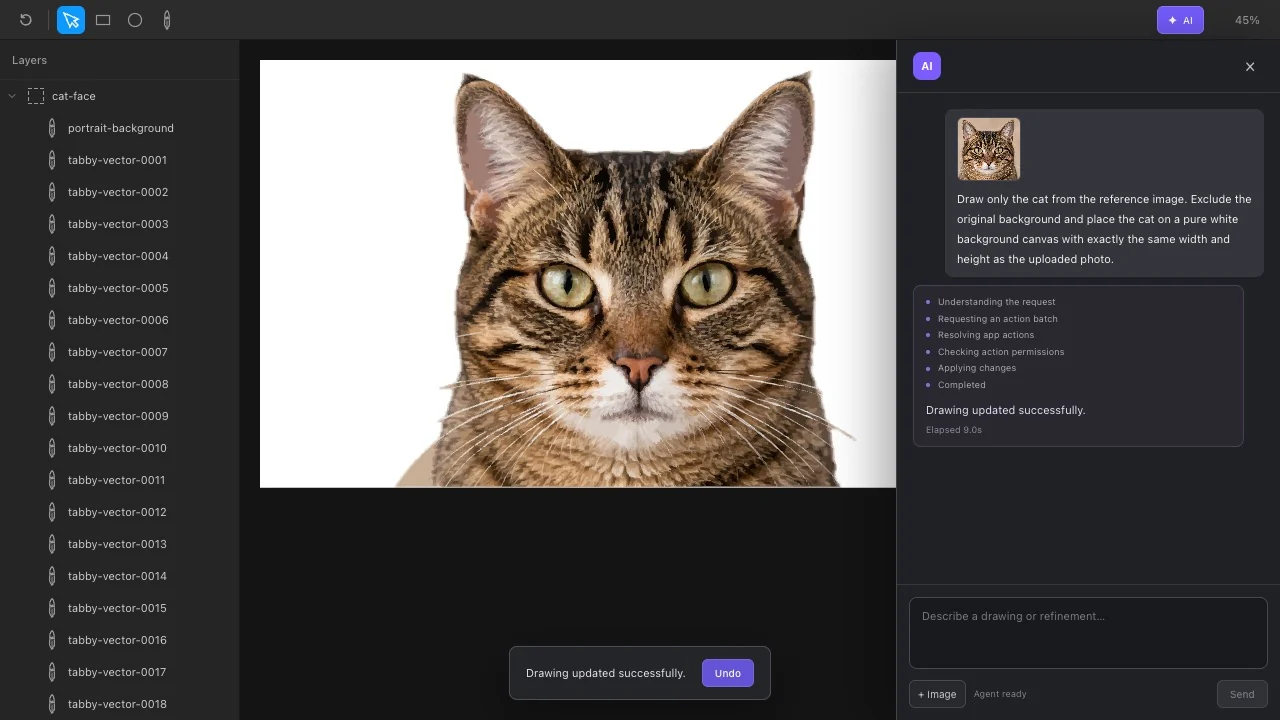Click the vector icon beside tabby-vector-0005
1280x720 pixels.
52,288
